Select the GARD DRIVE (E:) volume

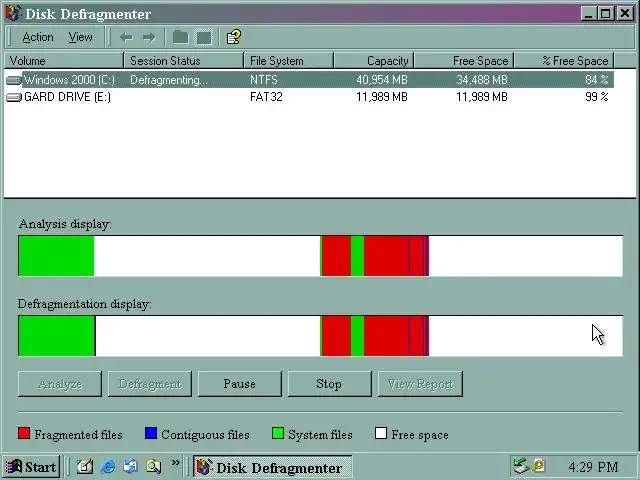(67, 97)
